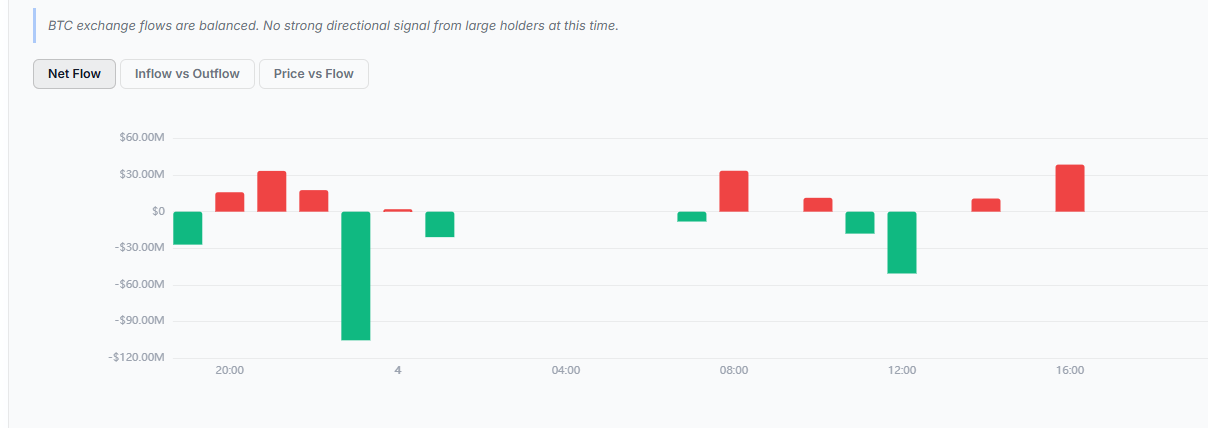Select the Price vs Flow tab
Screen dimensions: 1208x428
(x=314, y=74)
